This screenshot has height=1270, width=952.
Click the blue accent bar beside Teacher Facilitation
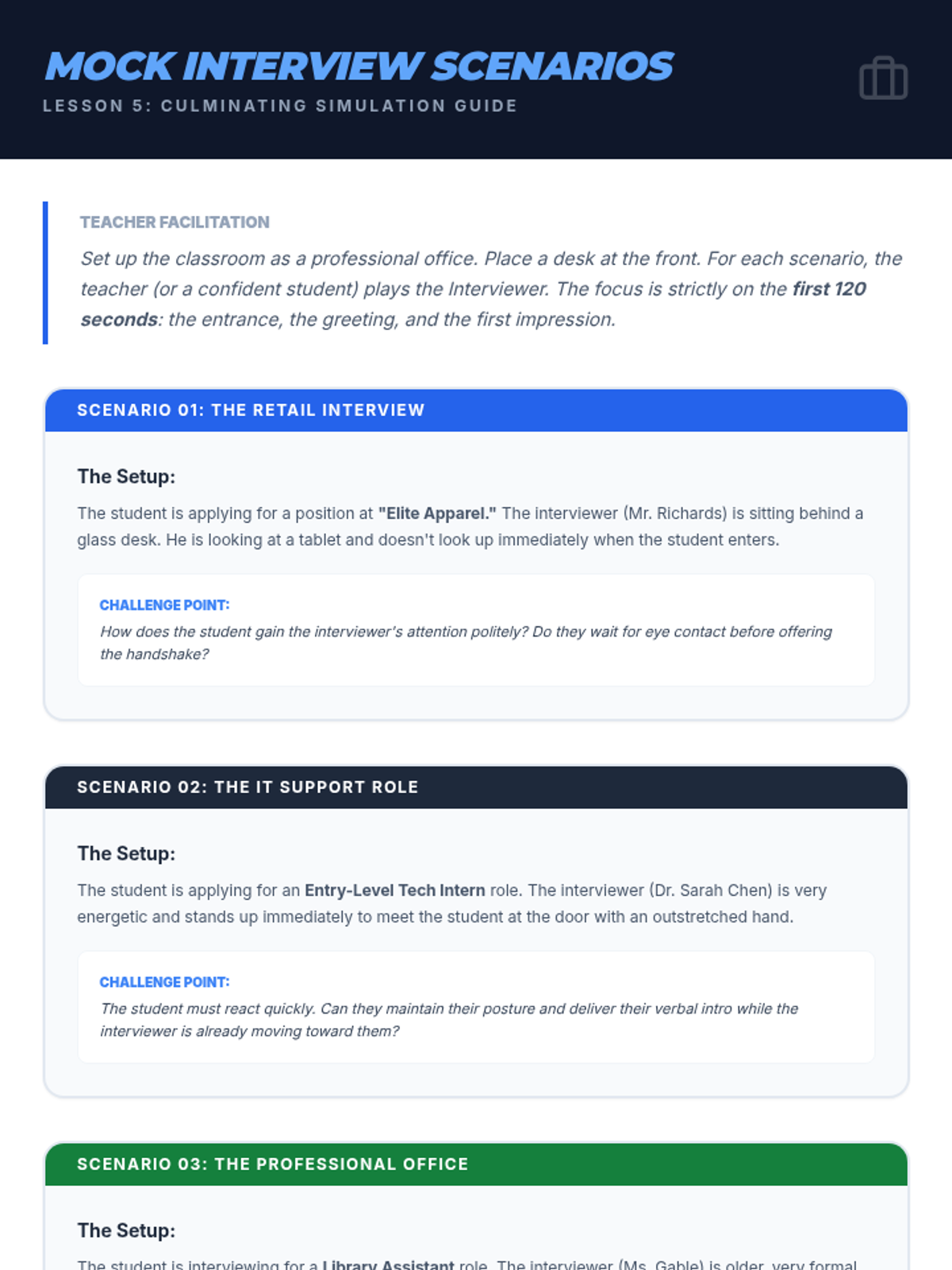(45, 272)
